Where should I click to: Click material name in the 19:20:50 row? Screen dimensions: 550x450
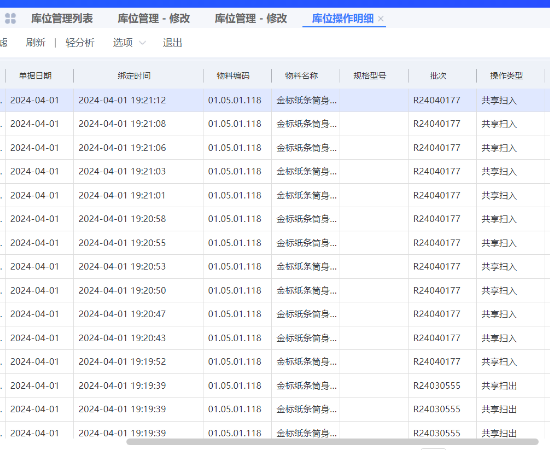pos(307,290)
